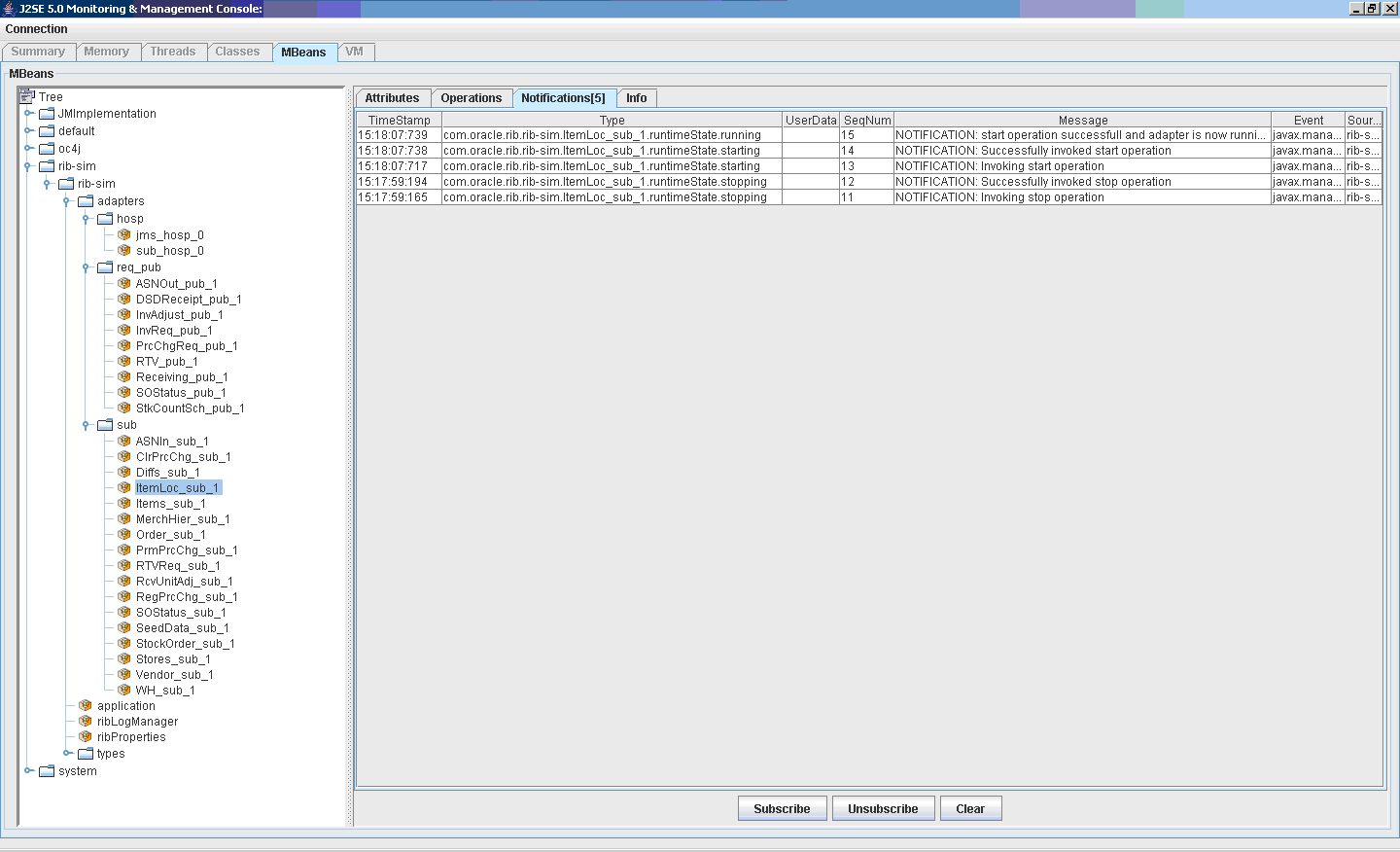
Task: Open the Connection menu
Action: coord(37,29)
